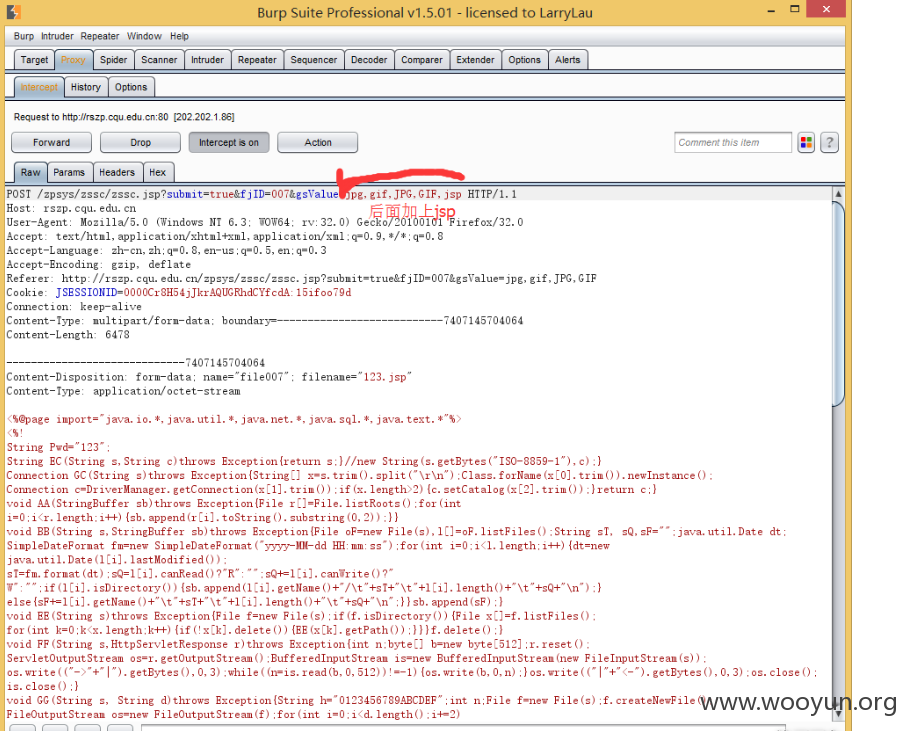The height and width of the screenshot is (731, 906).
Task: View the Alerts tab
Action: coord(567,60)
